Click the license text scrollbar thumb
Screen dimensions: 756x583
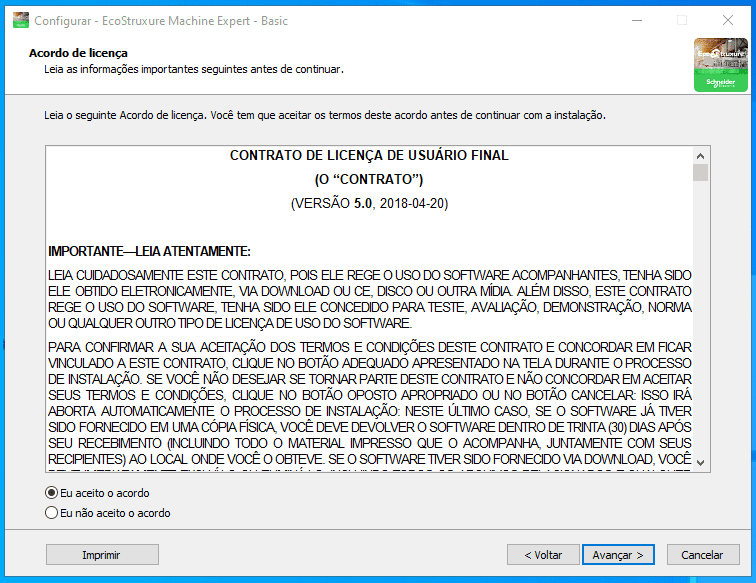[x=701, y=173]
